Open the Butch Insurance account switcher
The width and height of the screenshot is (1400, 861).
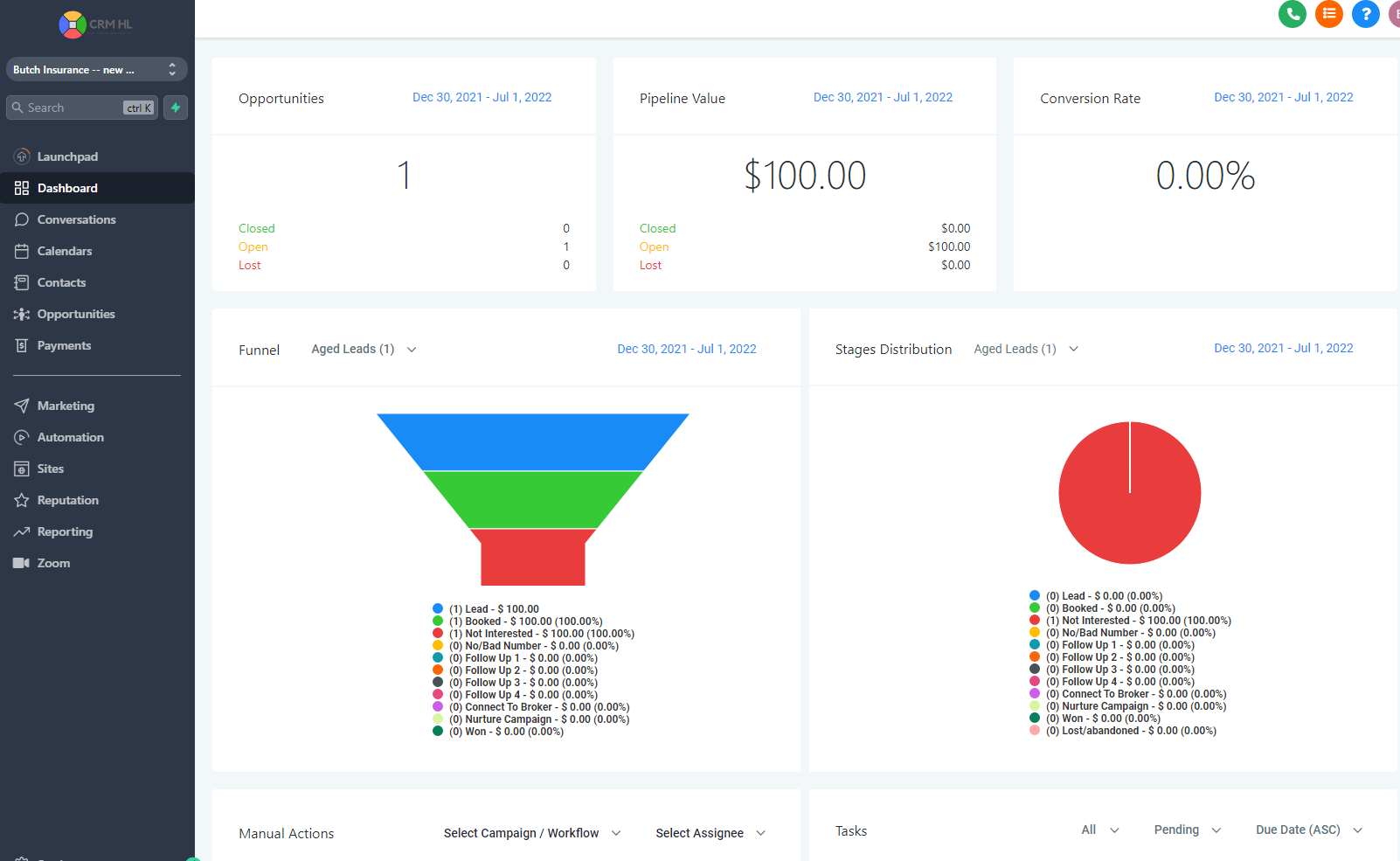[96, 69]
